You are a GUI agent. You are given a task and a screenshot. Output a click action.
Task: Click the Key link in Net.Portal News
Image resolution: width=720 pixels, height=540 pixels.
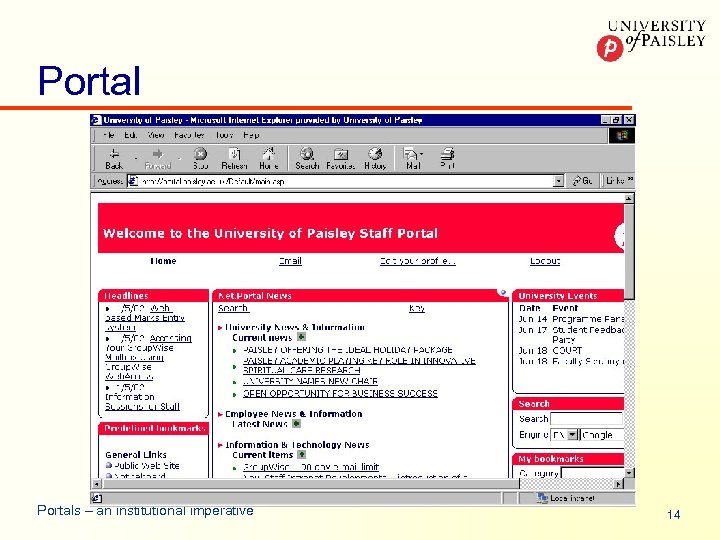point(416,308)
